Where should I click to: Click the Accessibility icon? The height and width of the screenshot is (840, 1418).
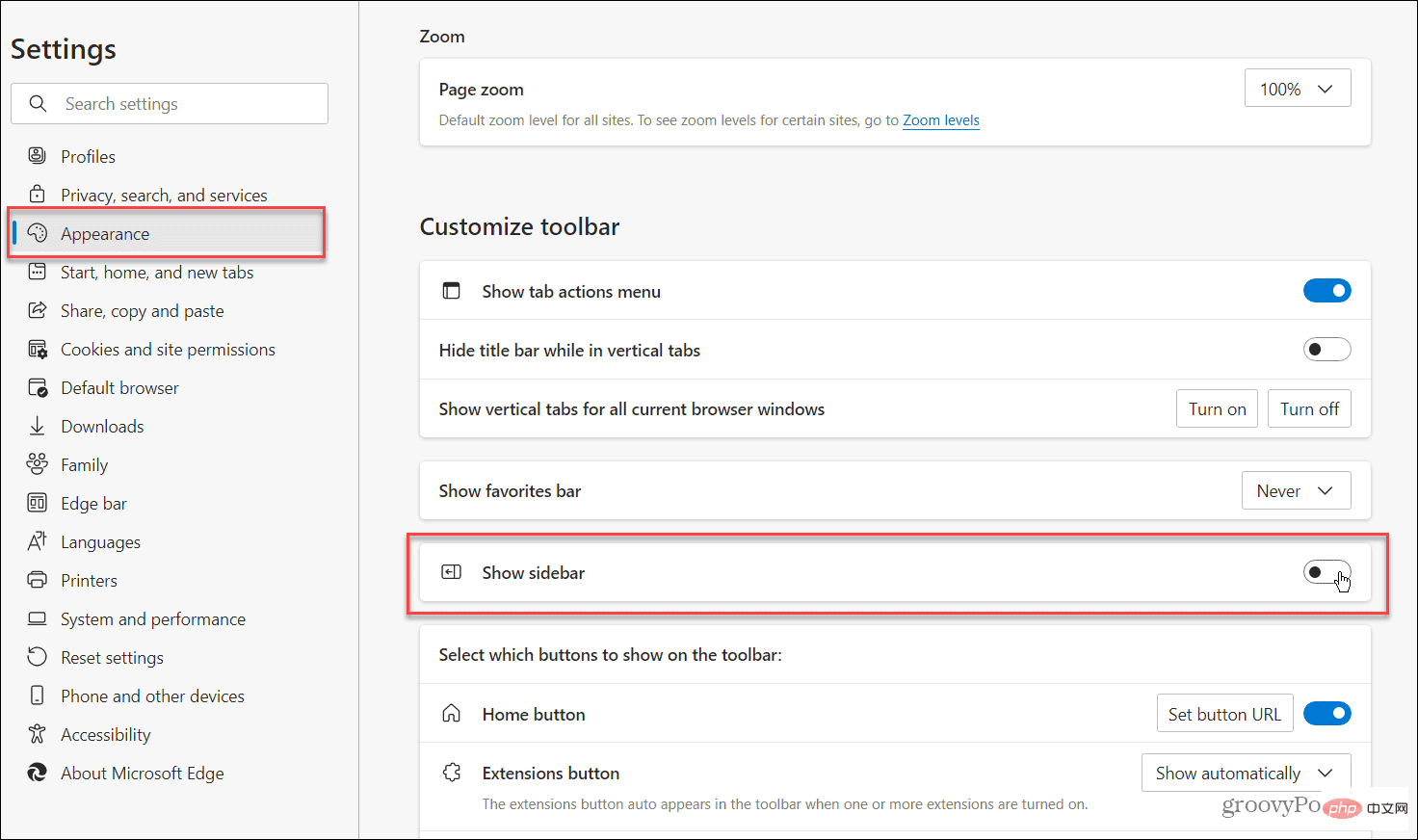pos(37,733)
